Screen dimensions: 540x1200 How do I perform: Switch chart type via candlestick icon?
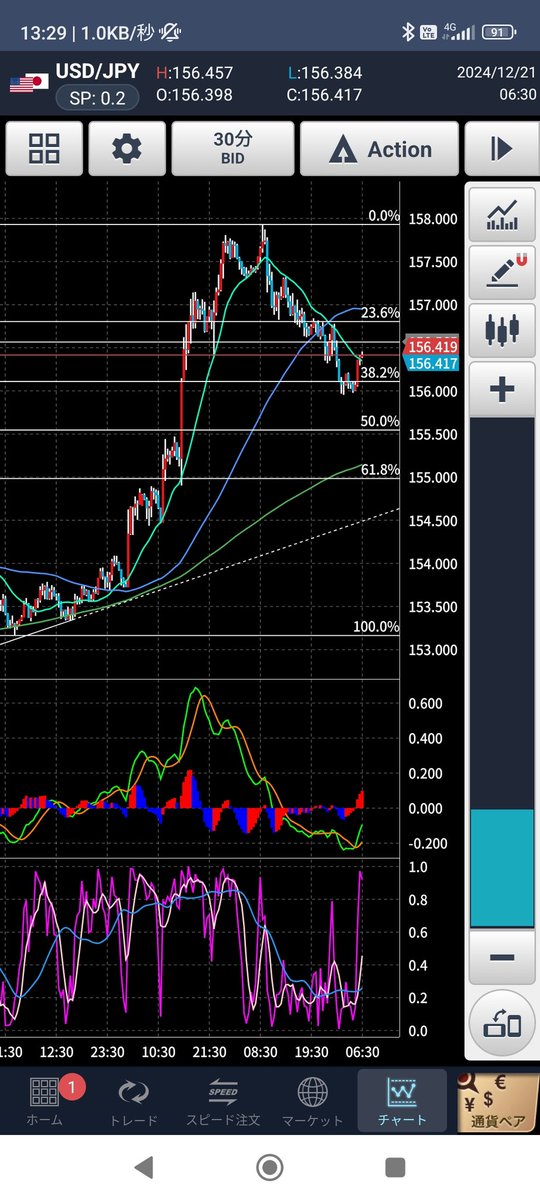502,329
